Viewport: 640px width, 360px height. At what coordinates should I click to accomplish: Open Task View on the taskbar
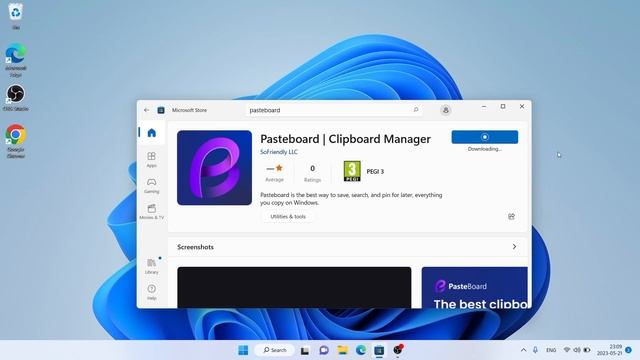(x=304, y=350)
